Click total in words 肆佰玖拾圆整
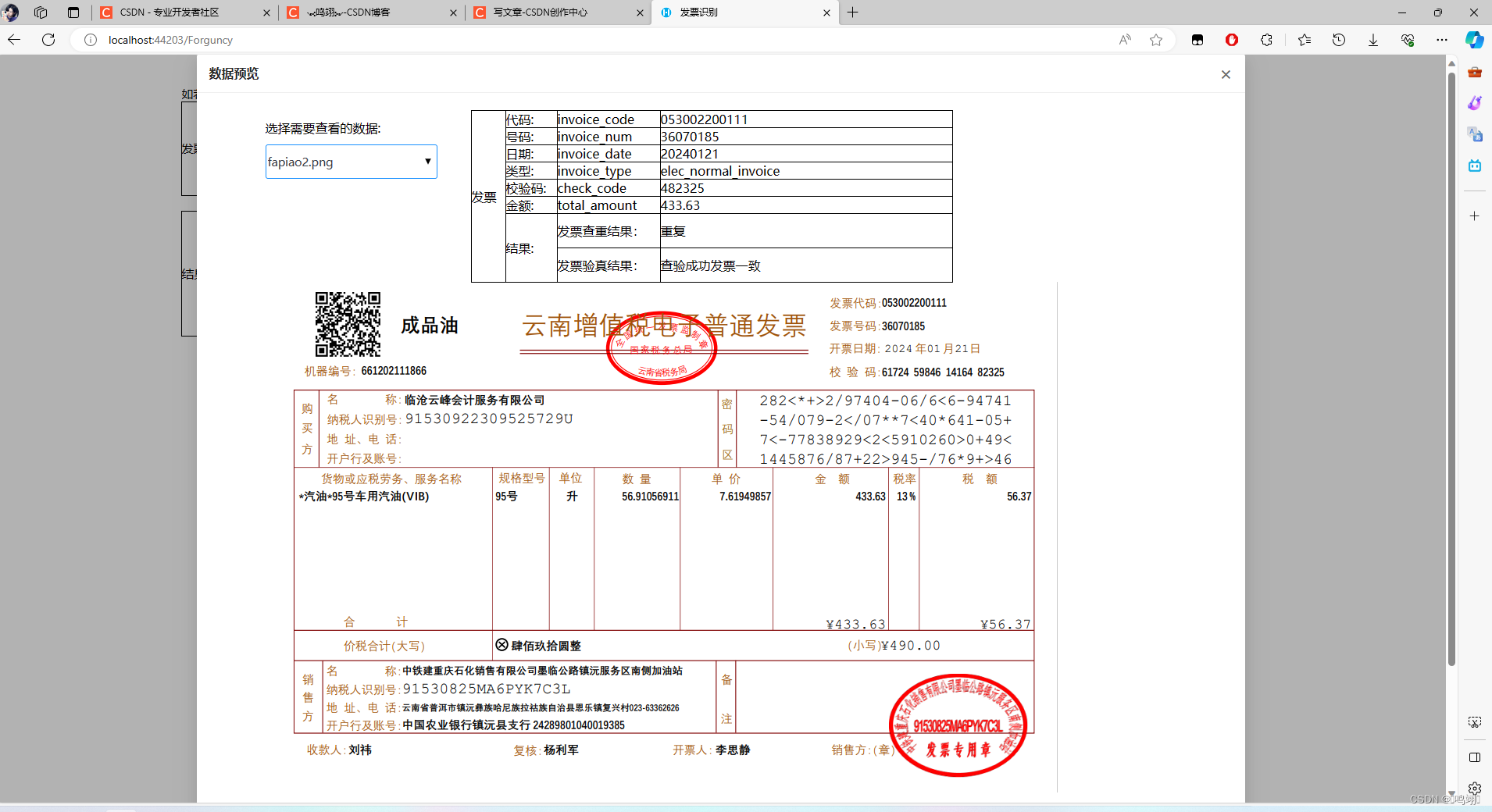 546,646
